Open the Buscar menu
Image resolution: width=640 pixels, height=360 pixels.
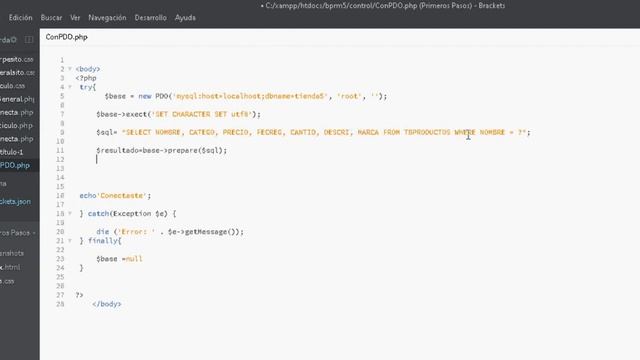(51, 18)
